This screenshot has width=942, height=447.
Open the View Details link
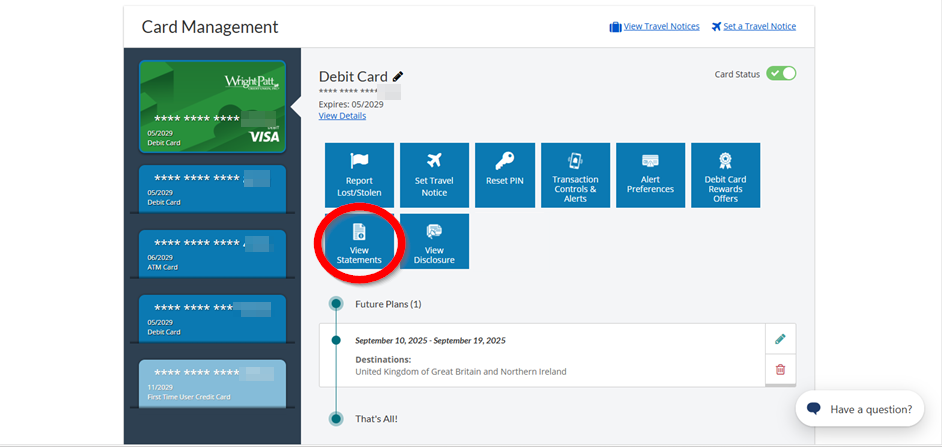[342, 116]
